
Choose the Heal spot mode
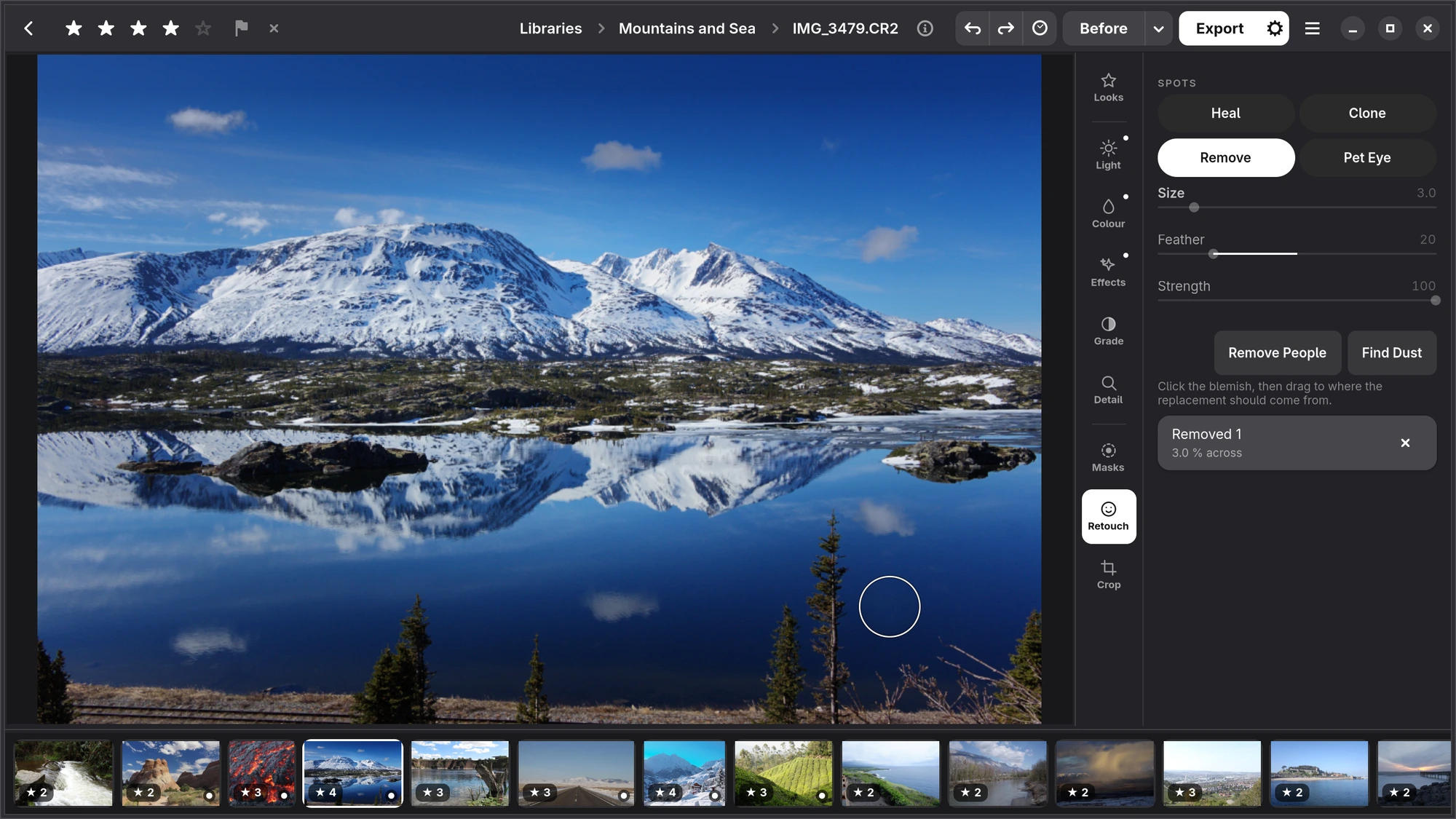point(1225,113)
